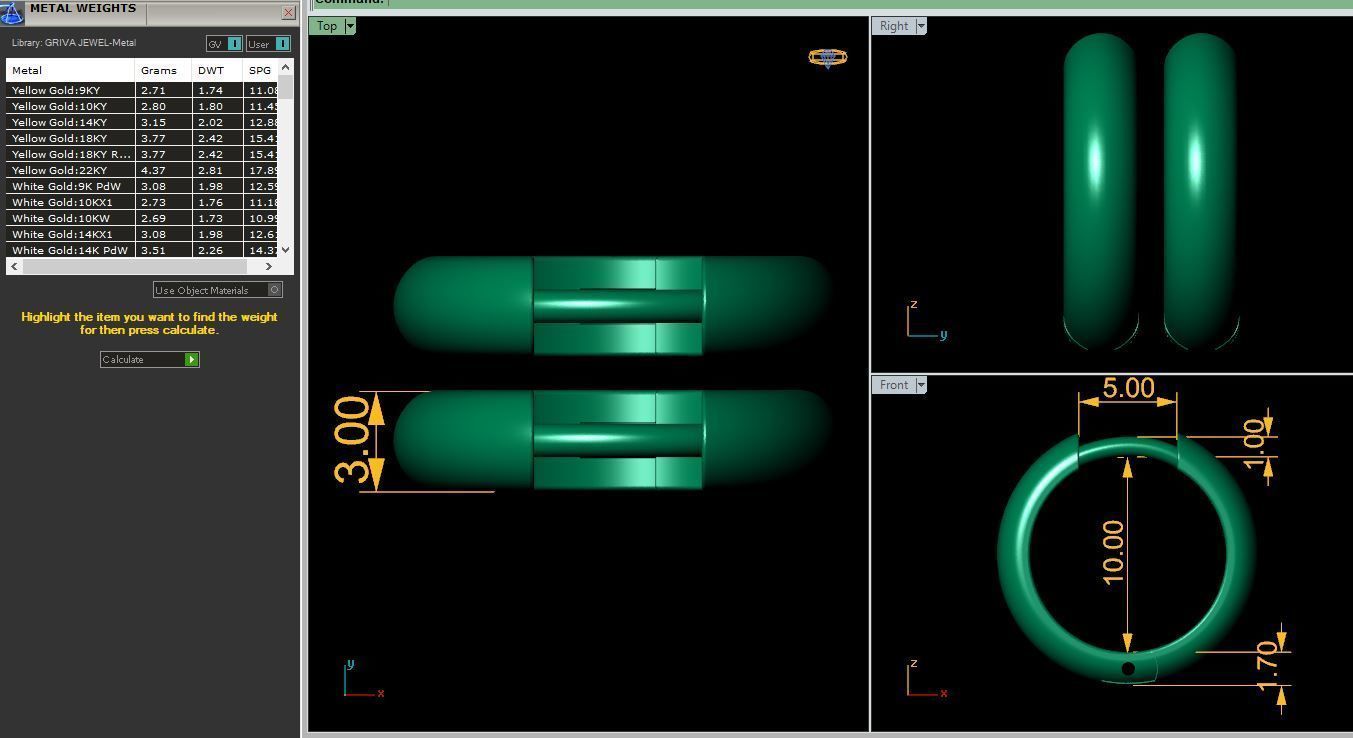
Task: Click the scroll left arrow of metal table
Action: click(14, 266)
